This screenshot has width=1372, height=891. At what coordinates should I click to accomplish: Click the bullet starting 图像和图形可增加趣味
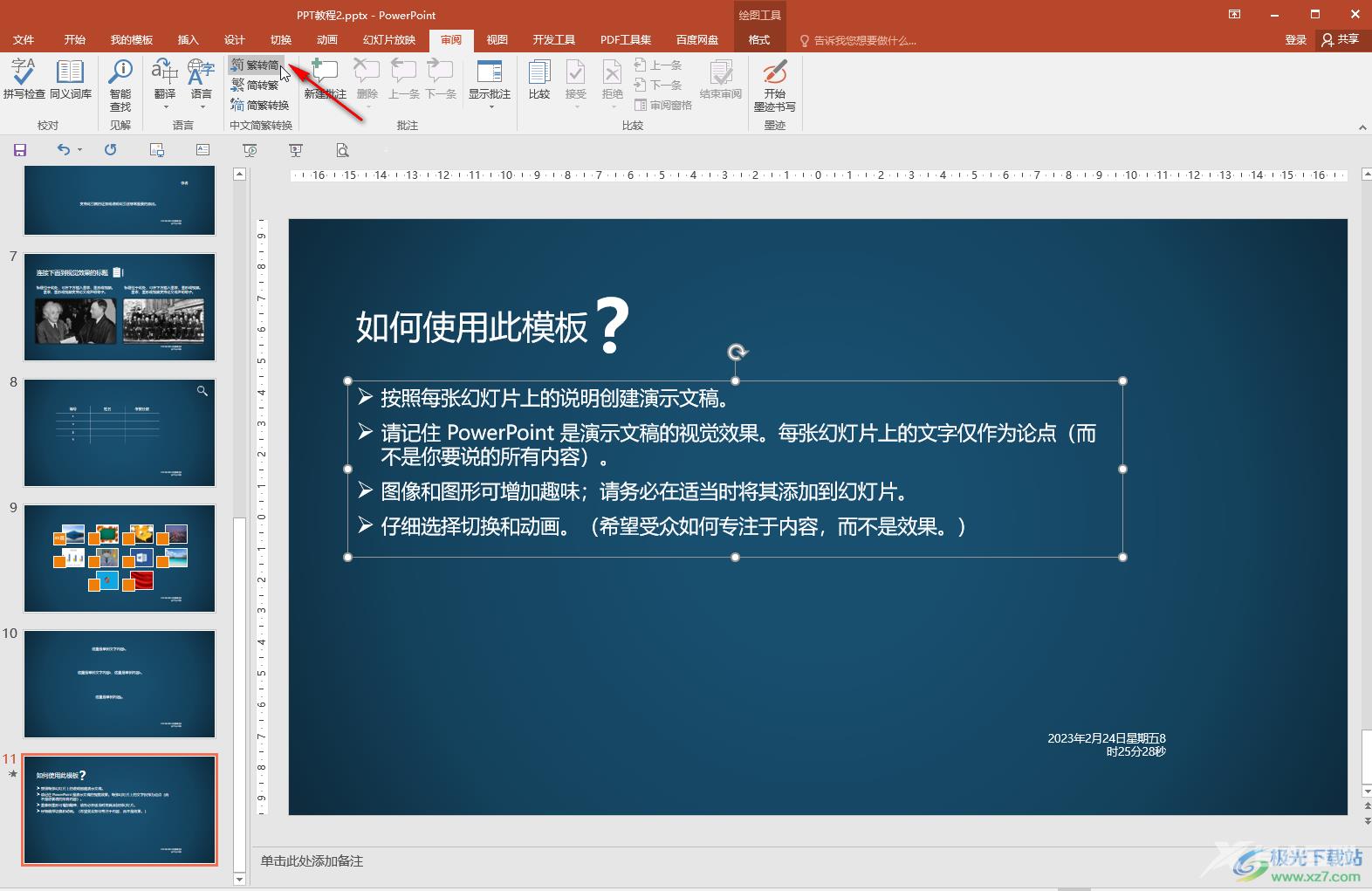coord(645,492)
